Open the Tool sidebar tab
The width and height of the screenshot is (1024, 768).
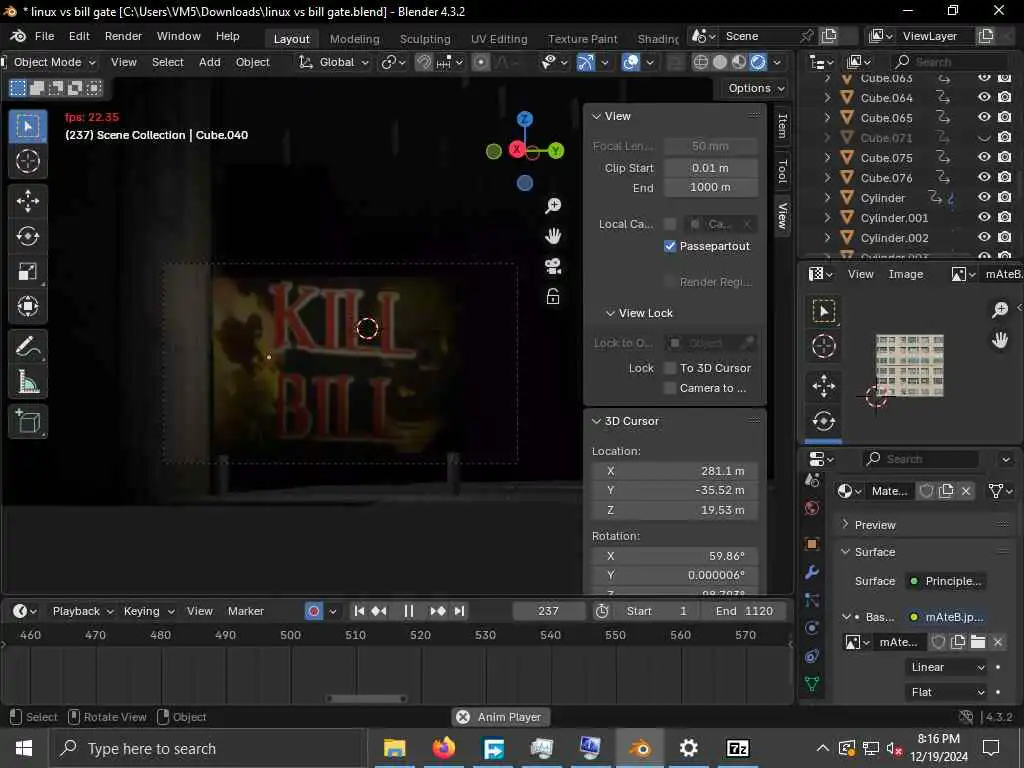[x=782, y=171]
